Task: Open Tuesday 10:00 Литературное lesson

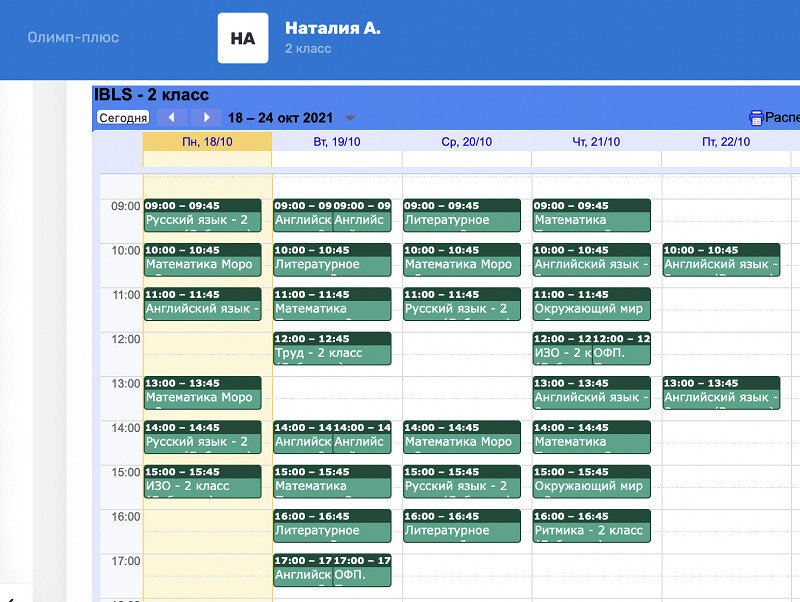Action: (332, 260)
